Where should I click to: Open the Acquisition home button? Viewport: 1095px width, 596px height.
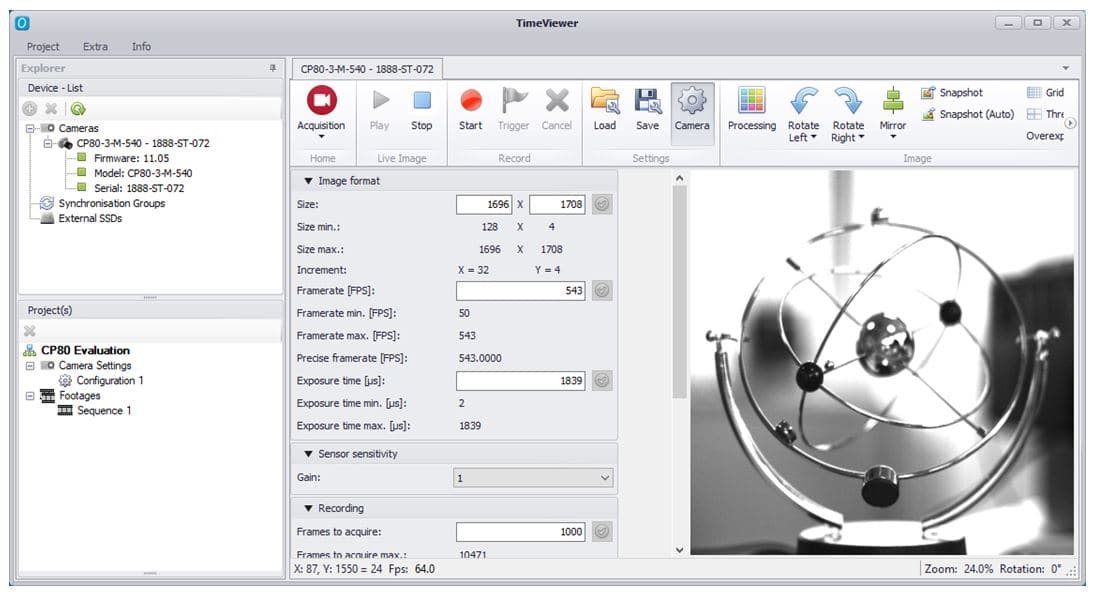pyautogui.click(x=321, y=111)
